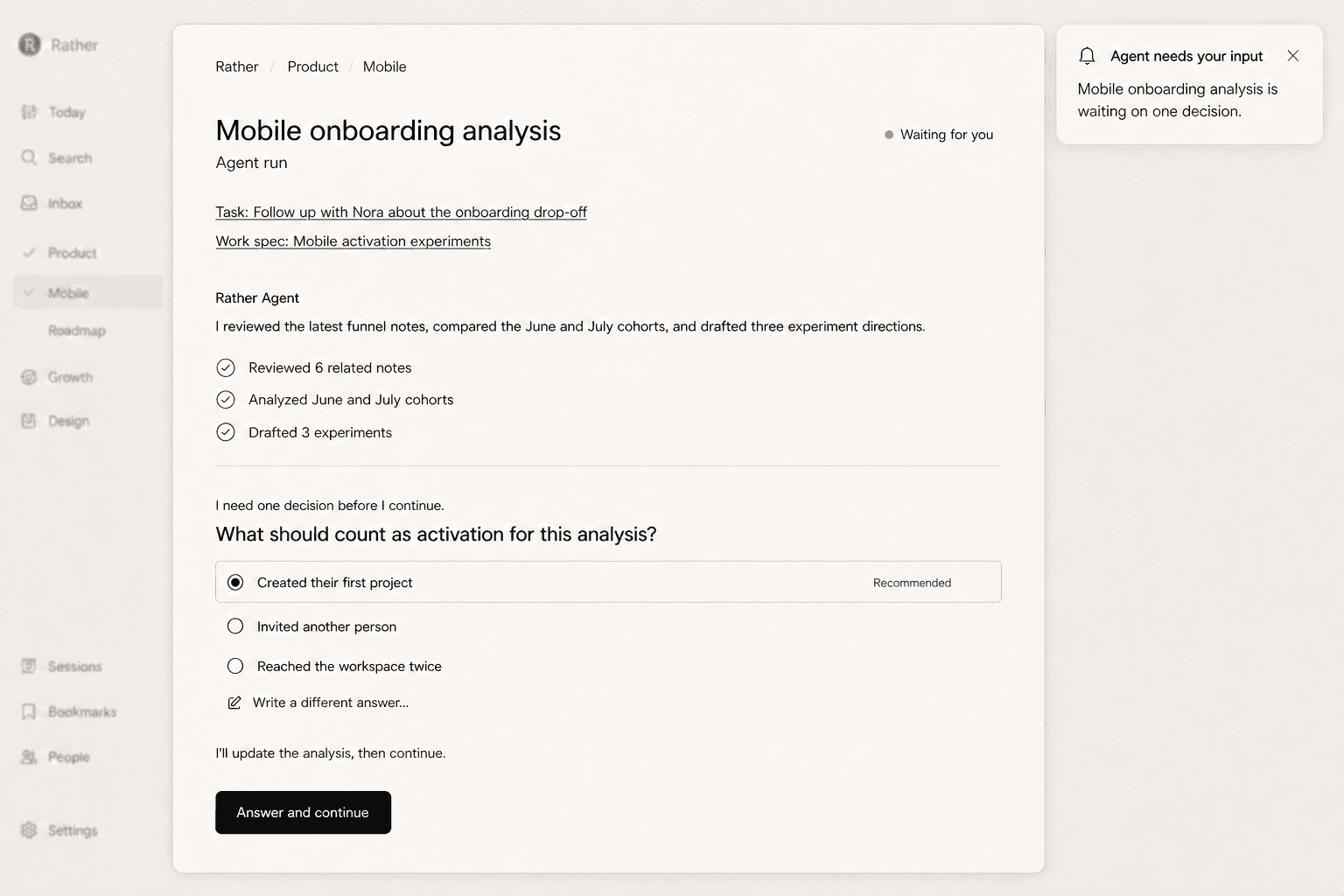Select the Reached the workspace twice radio

click(235, 666)
